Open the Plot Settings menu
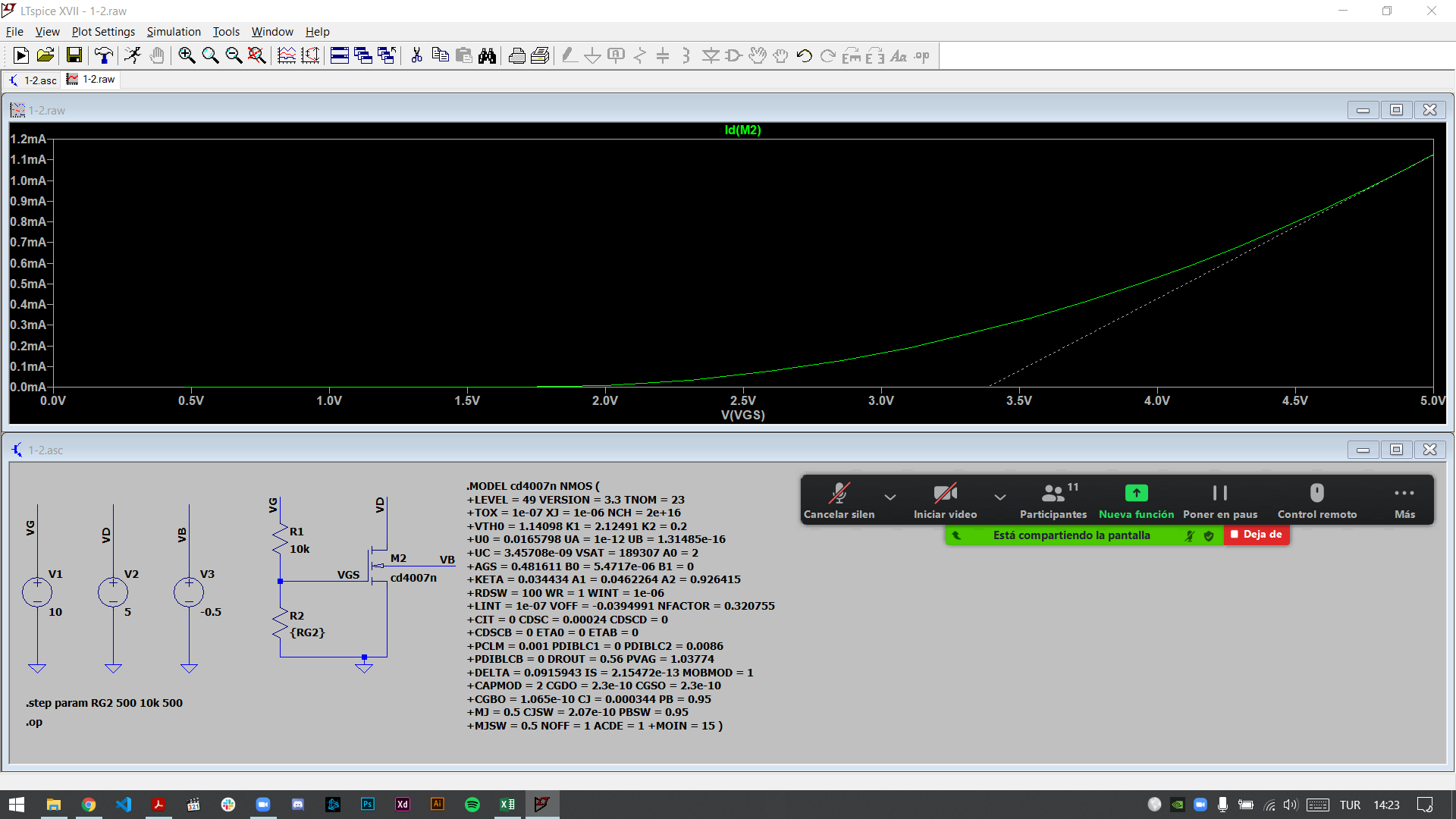 [103, 32]
